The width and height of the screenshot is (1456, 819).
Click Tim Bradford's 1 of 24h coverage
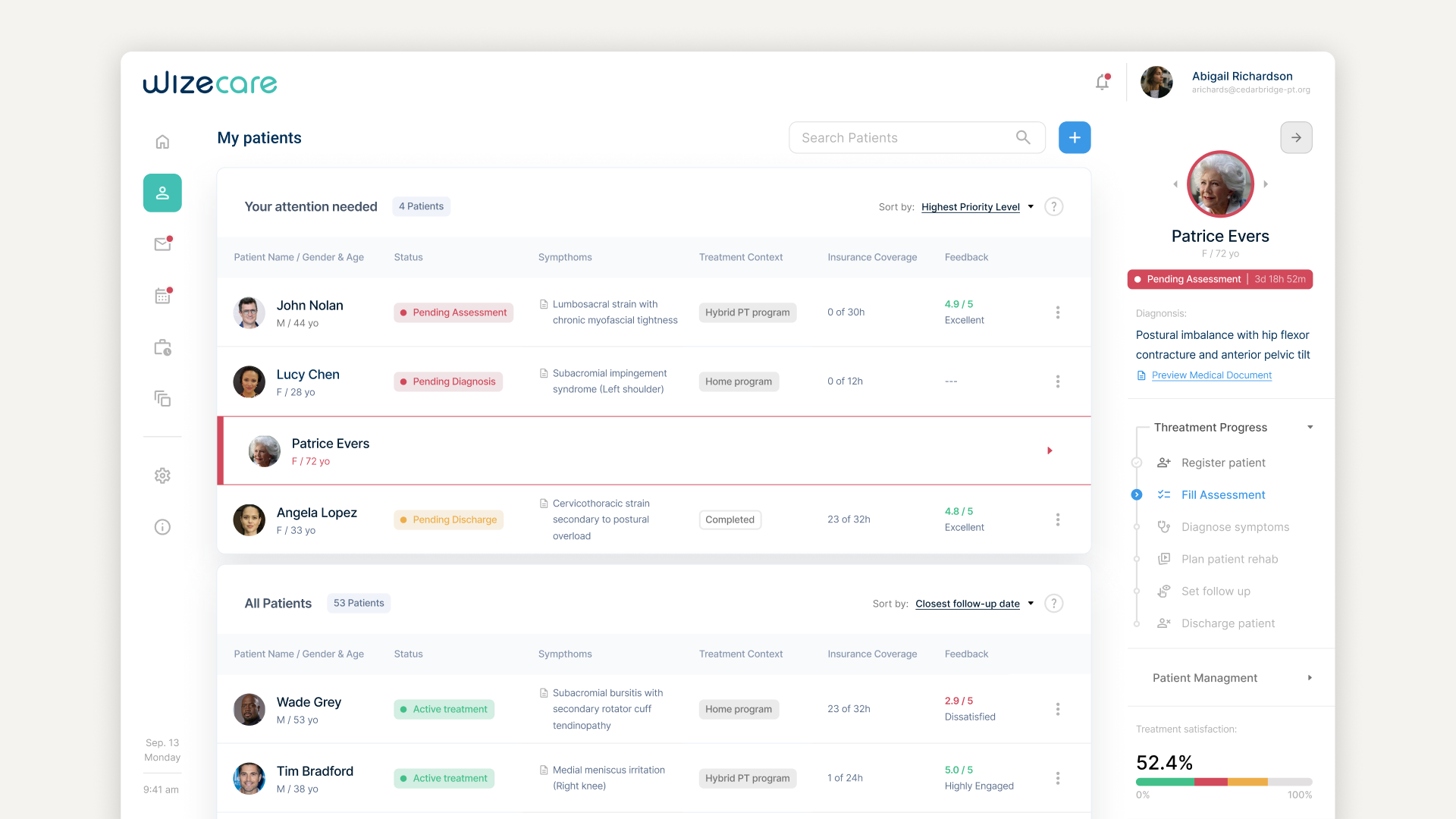coord(845,778)
